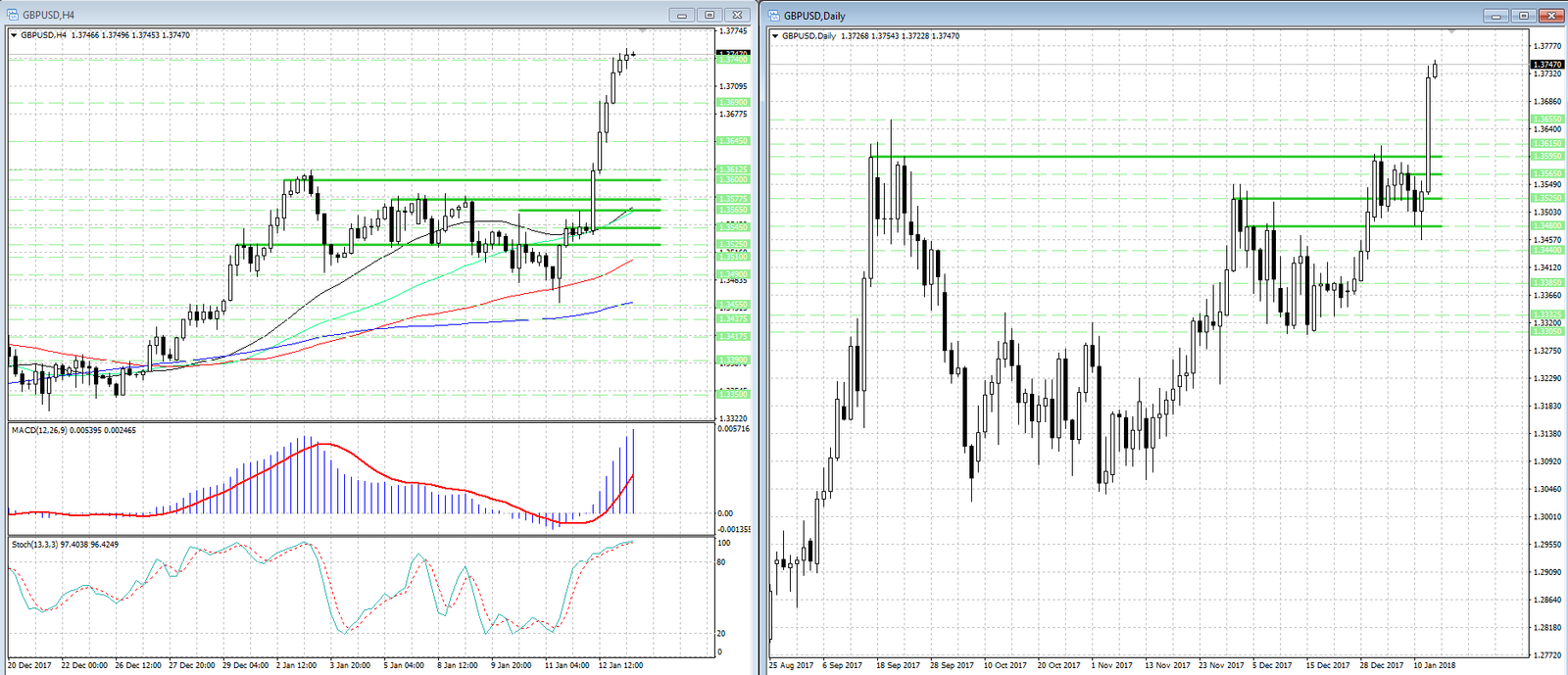
Task: Minimize the GBPUSD,Daily chart window
Action: point(1495,16)
